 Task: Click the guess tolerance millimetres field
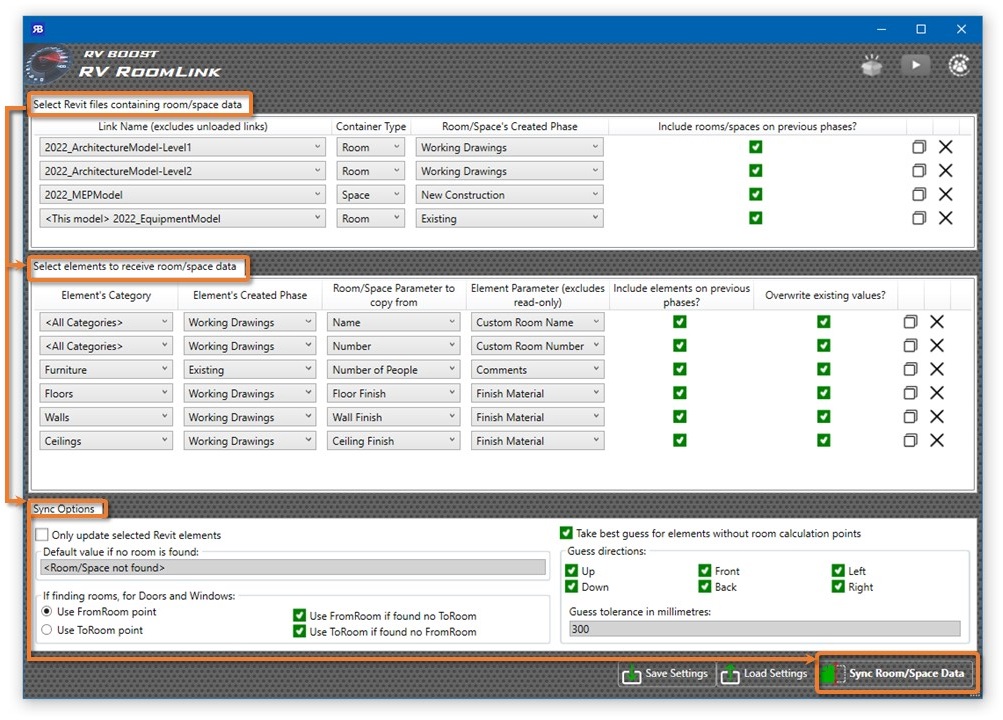click(x=764, y=629)
